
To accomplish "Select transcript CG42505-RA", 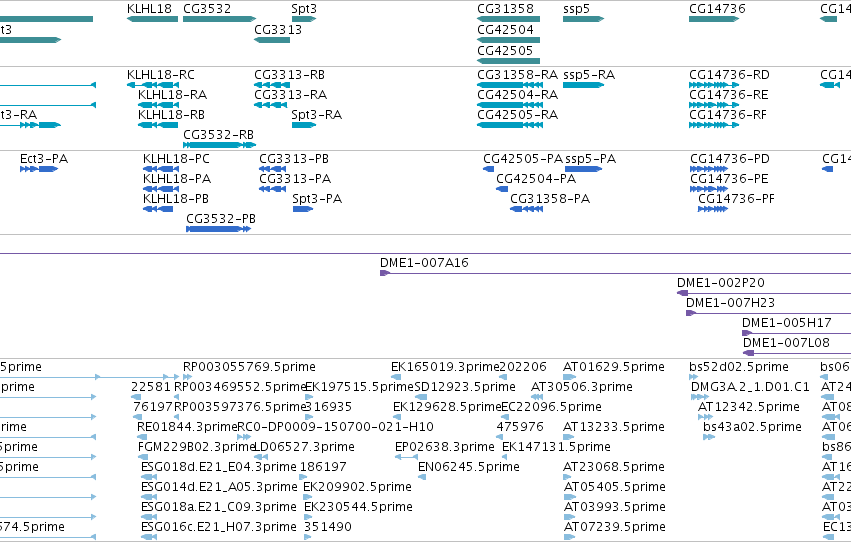I will pos(510,125).
